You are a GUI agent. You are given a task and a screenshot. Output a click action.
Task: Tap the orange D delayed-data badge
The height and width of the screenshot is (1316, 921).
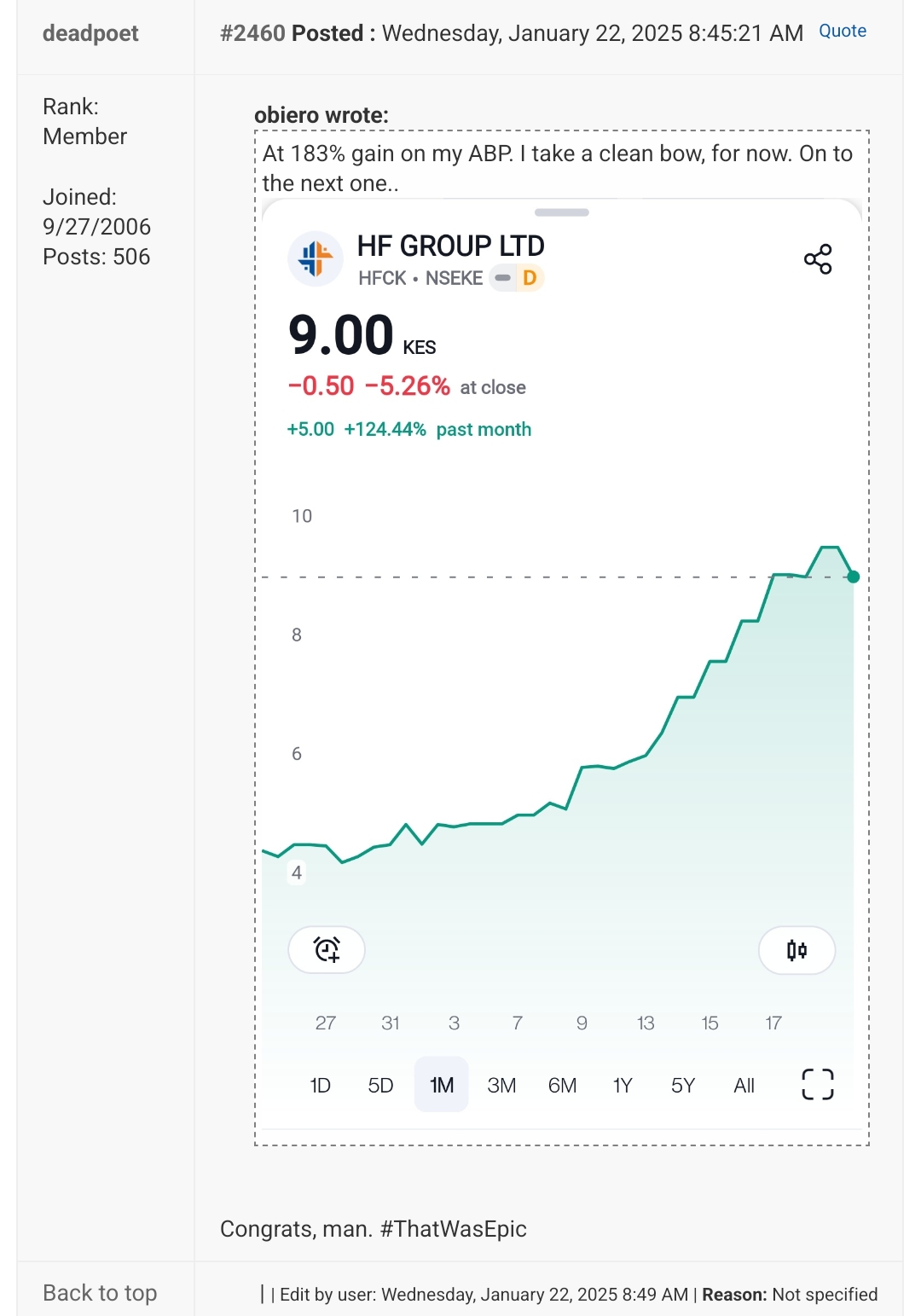tap(529, 278)
